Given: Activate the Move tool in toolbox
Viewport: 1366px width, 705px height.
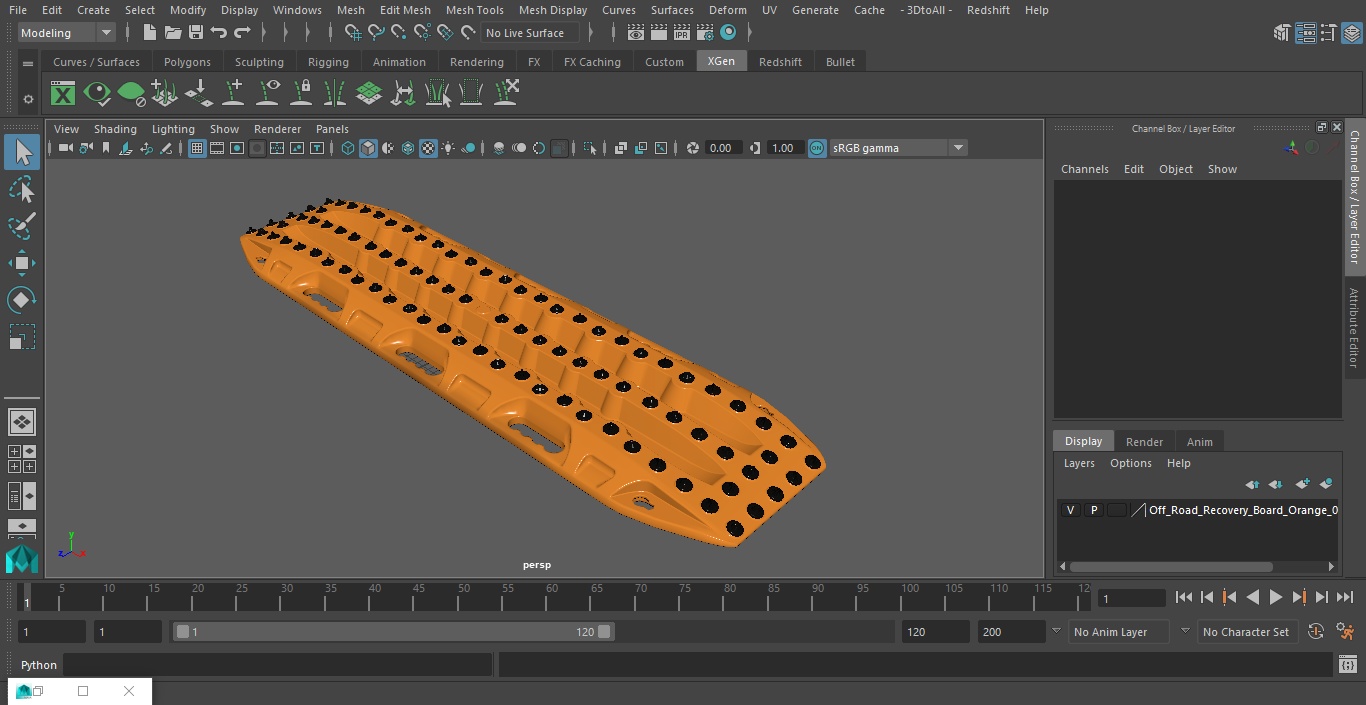Looking at the screenshot, I should [22, 263].
